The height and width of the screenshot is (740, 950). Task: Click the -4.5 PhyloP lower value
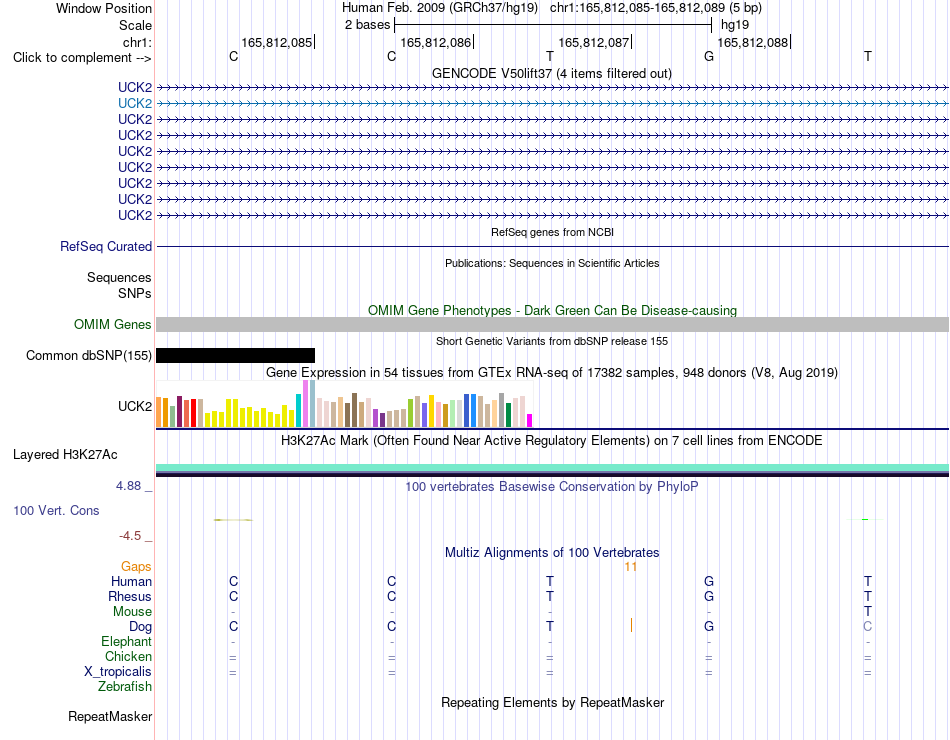[130, 536]
